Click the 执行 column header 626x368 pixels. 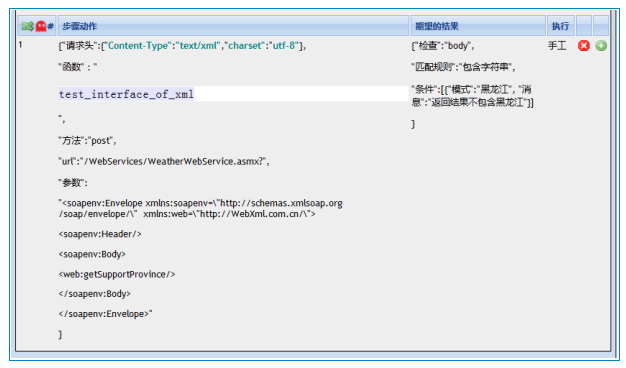(560, 26)
